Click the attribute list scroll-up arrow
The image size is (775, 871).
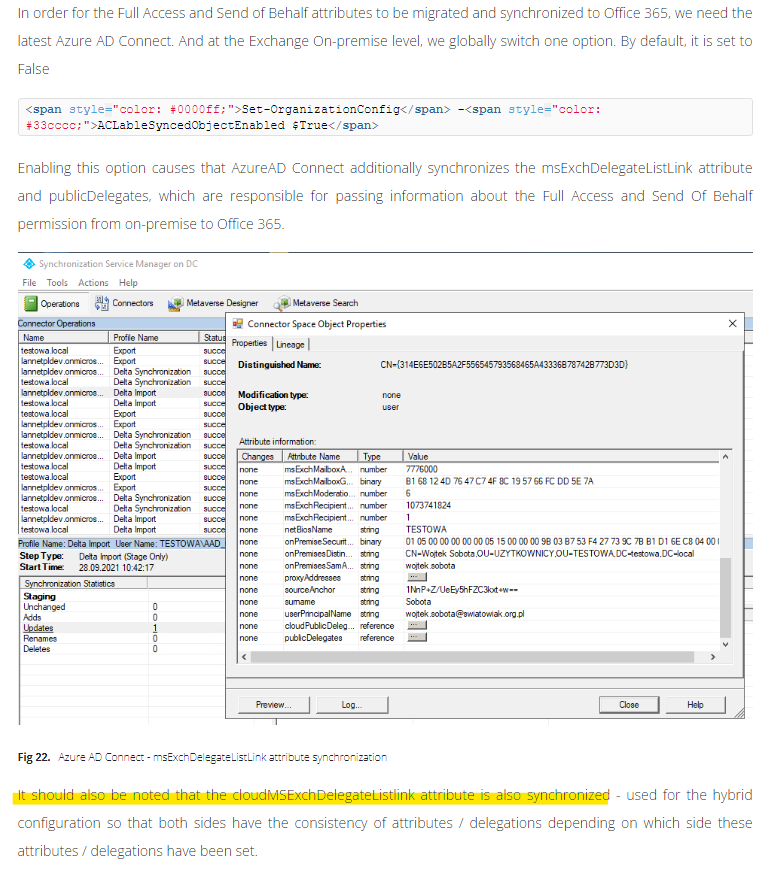coord(725,457)
